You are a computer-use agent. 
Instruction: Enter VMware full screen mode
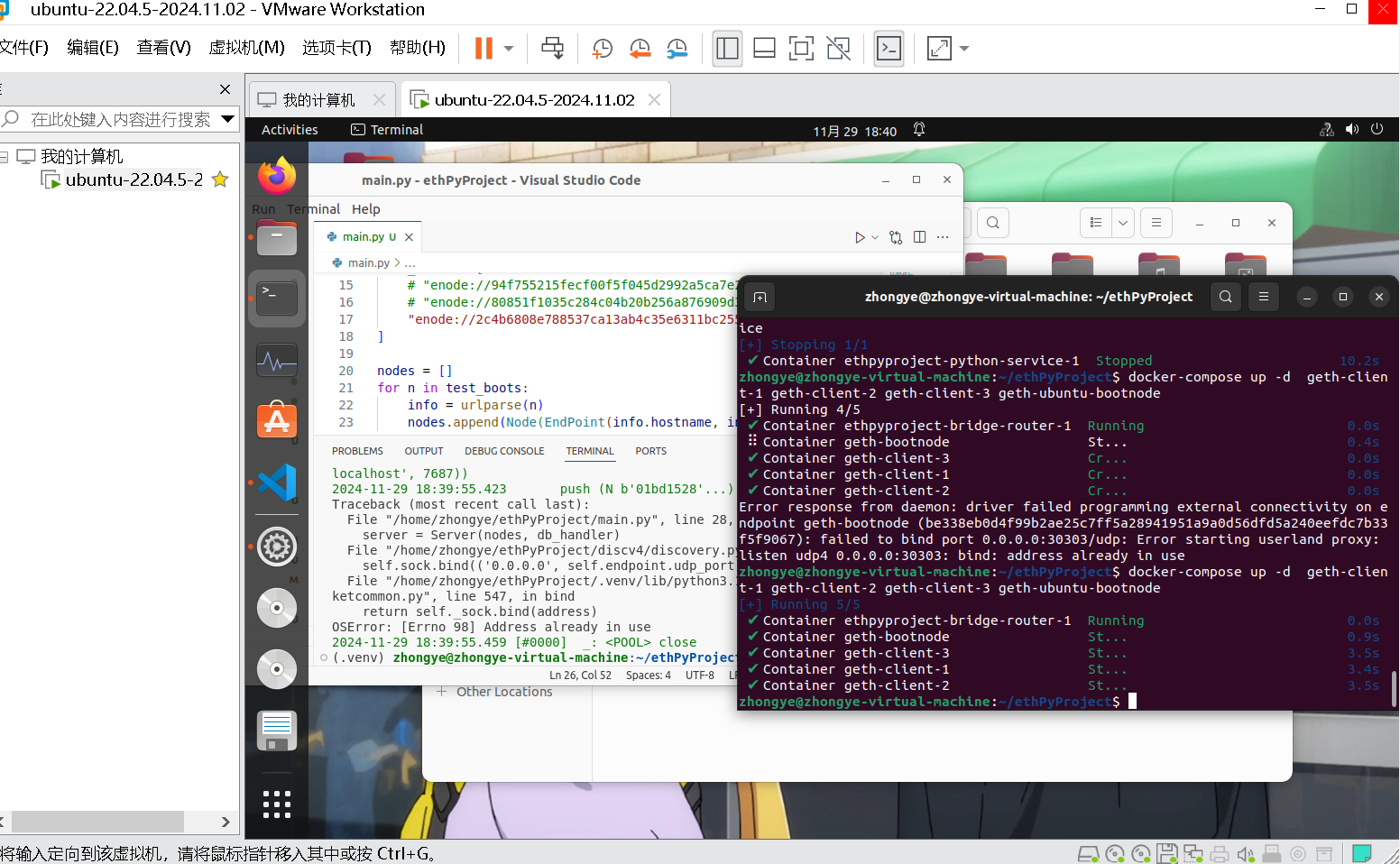pyautogui.click(x=801, y=49)
